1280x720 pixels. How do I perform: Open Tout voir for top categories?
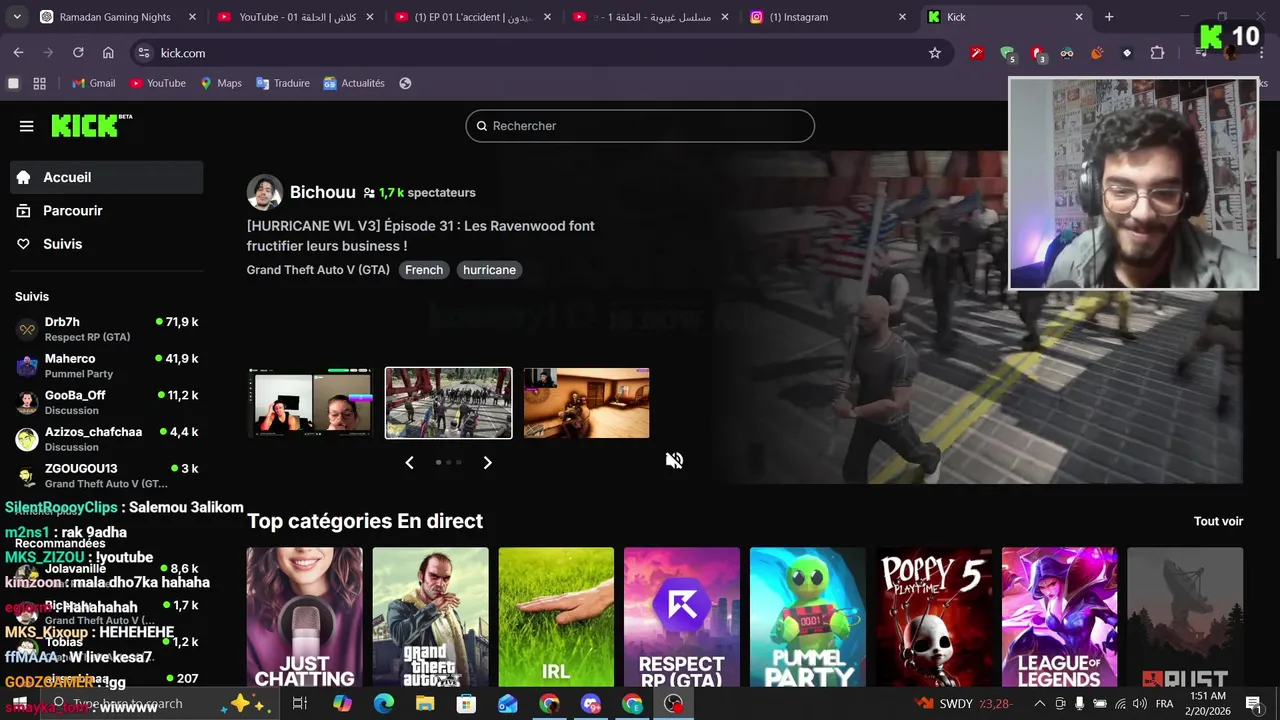pos(1218,521)
